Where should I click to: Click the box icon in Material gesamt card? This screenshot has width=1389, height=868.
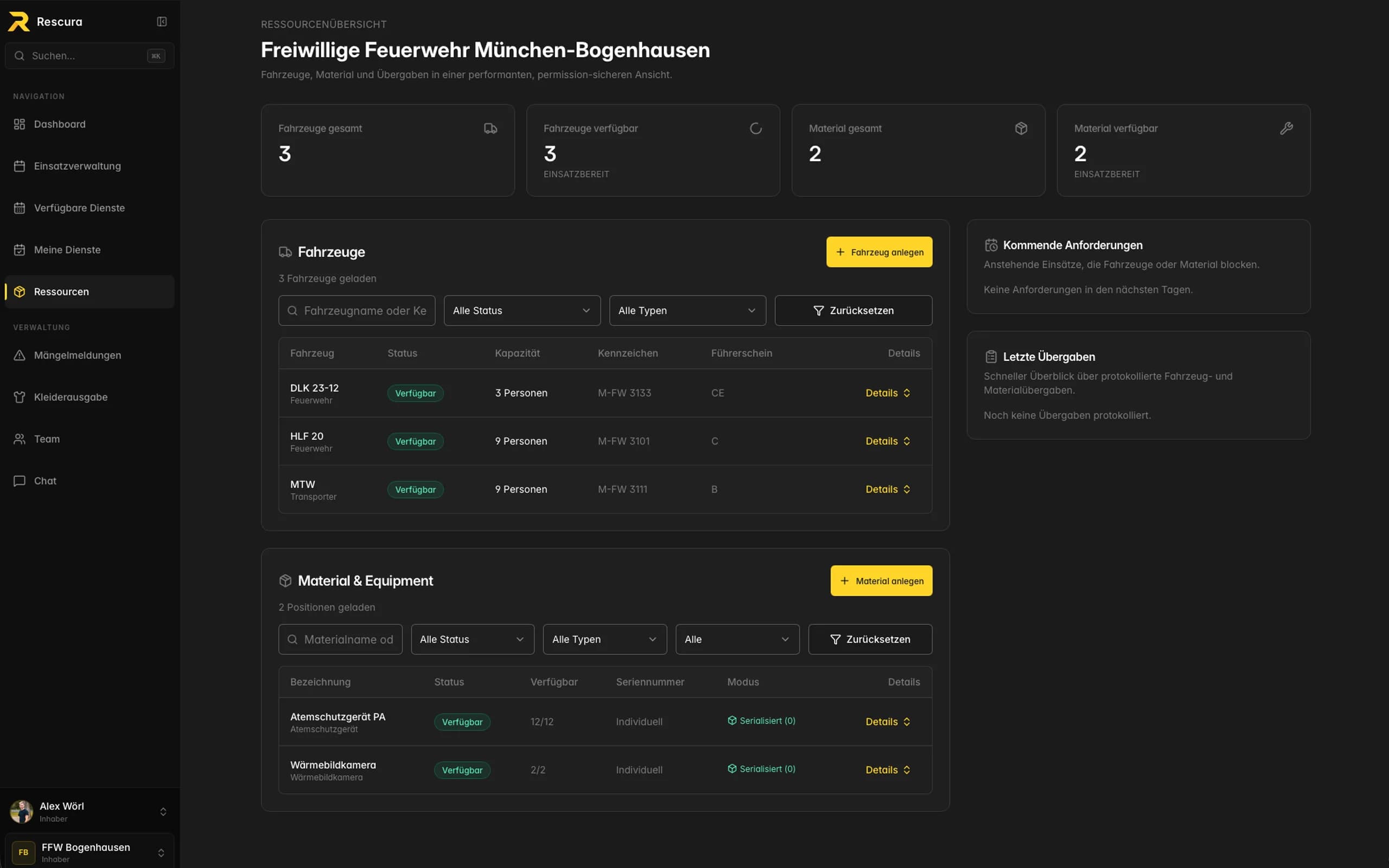tap(1021, 129)
